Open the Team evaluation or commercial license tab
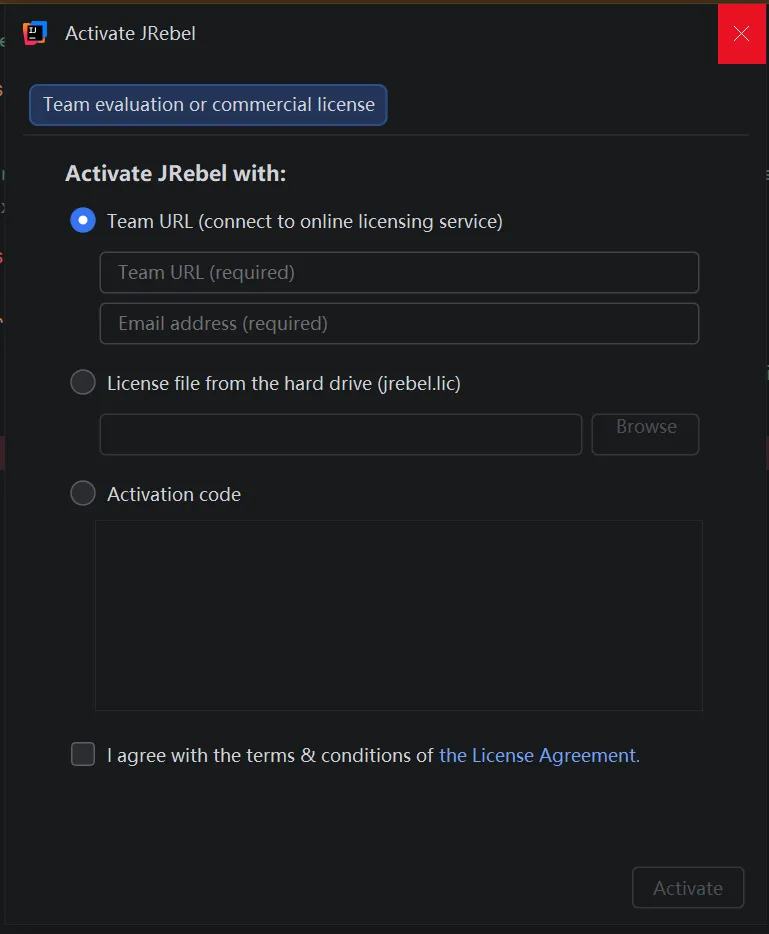 click(x=208, y=105)
